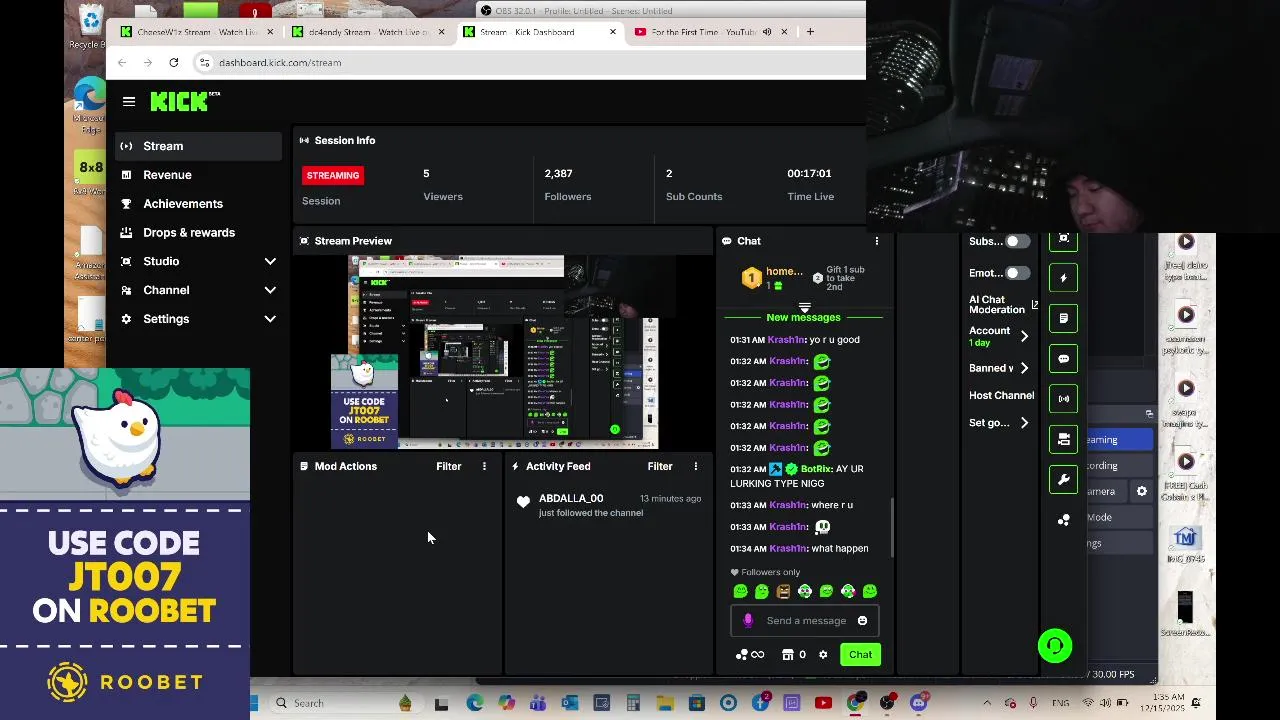Close the Stream Kick Dashboard tab
The image size is (1280, 720).
coord(613,32)
